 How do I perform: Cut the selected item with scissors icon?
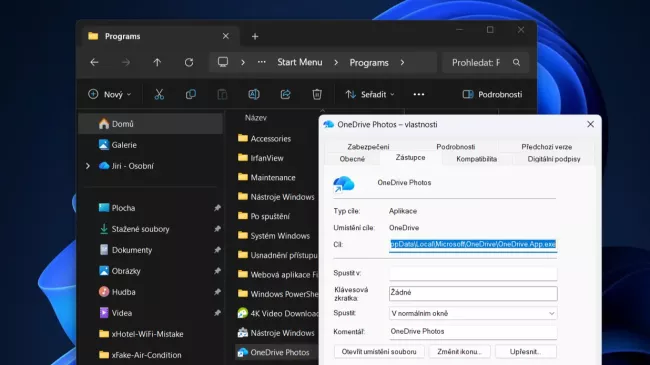pyautogui.click(x=159, y=95)
